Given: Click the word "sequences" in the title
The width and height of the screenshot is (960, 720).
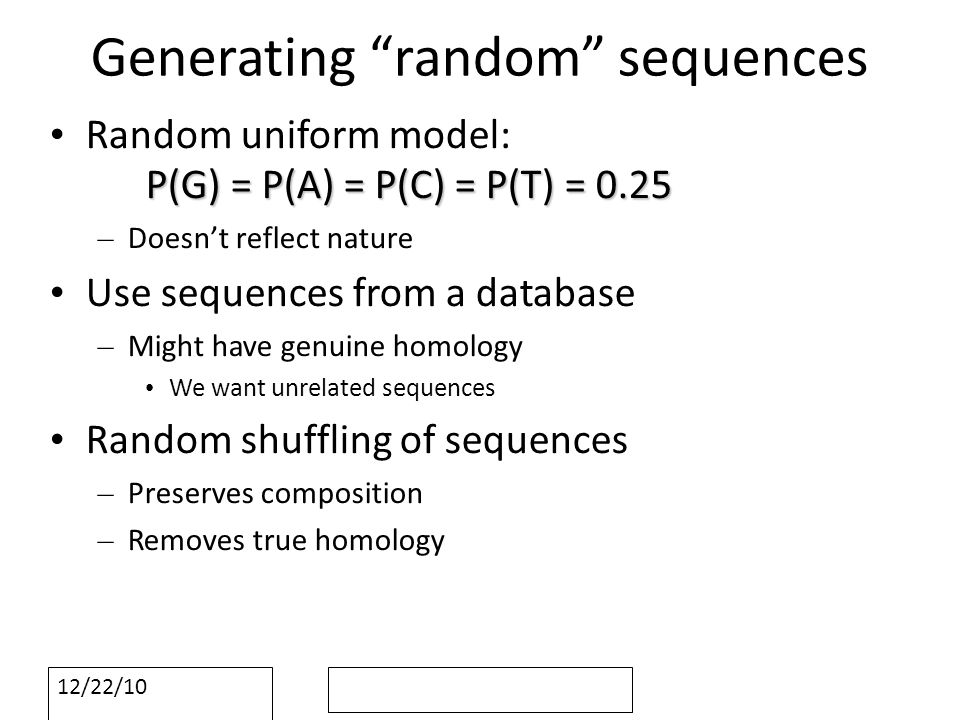Looking at the screenshot, I should point(743,60).
